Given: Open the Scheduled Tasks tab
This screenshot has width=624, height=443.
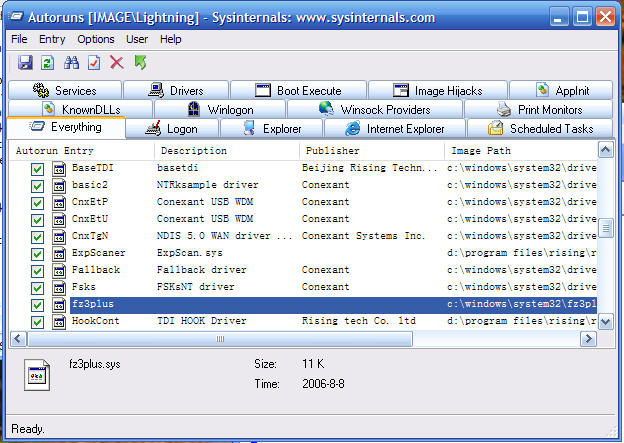Looking at the screenshot, I should point(540,129).
